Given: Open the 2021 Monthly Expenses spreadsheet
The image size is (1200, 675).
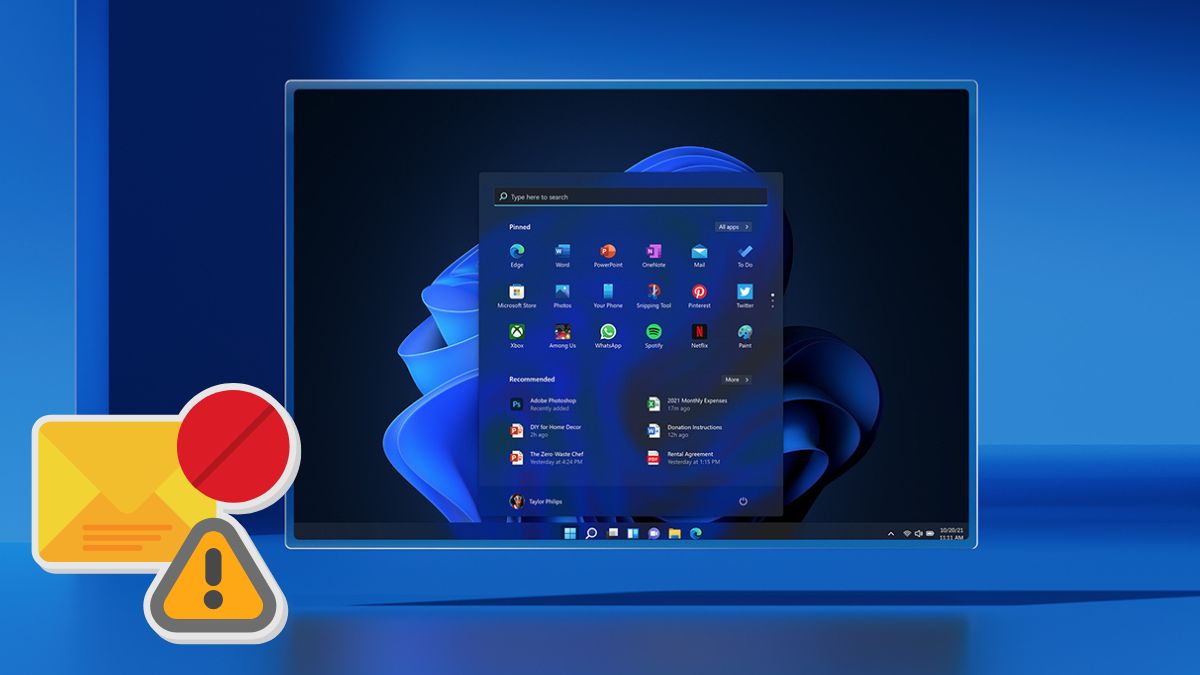Looking at the screenshot, I should [x=688, y=404].
